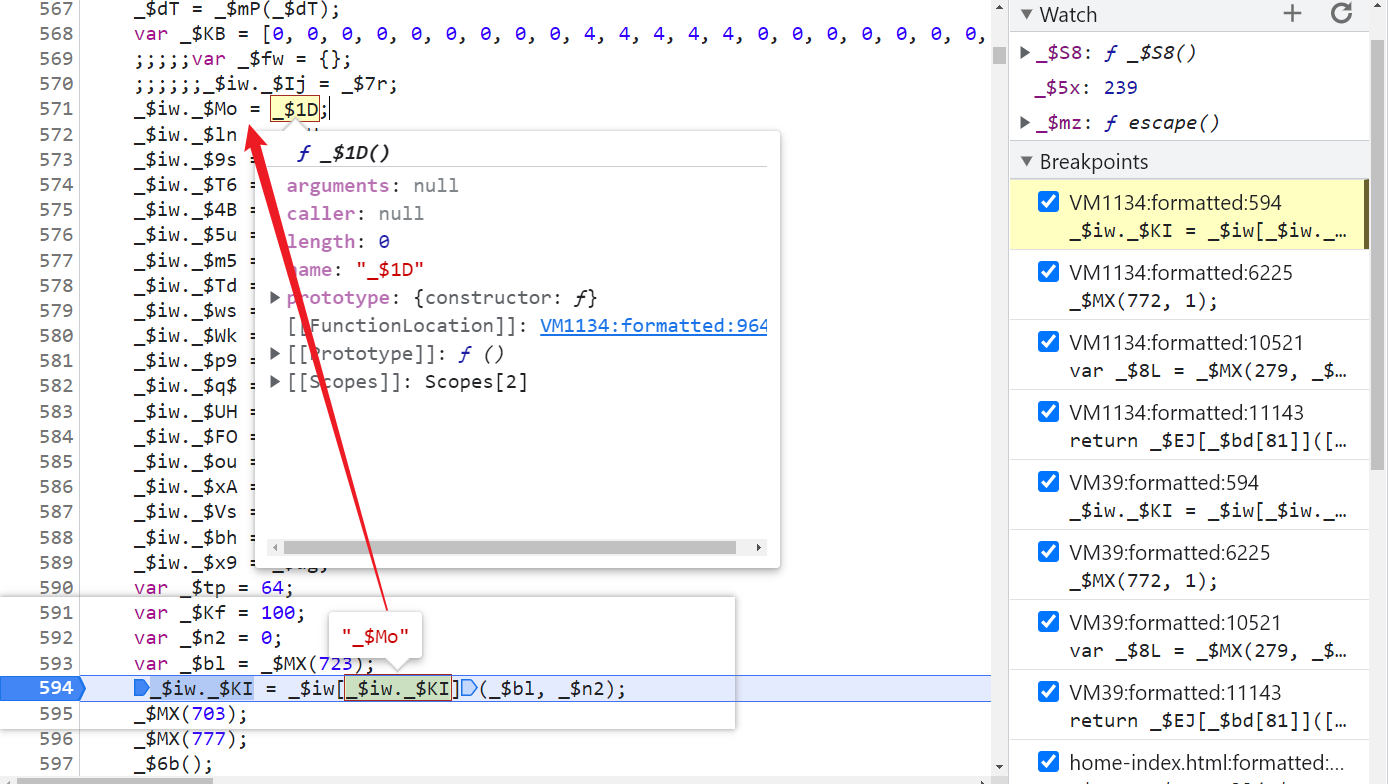Expand the _$mz escape watch entry
This screenshot has width=1388, height=784.
pyautogui.click(x=1025, y=123)
